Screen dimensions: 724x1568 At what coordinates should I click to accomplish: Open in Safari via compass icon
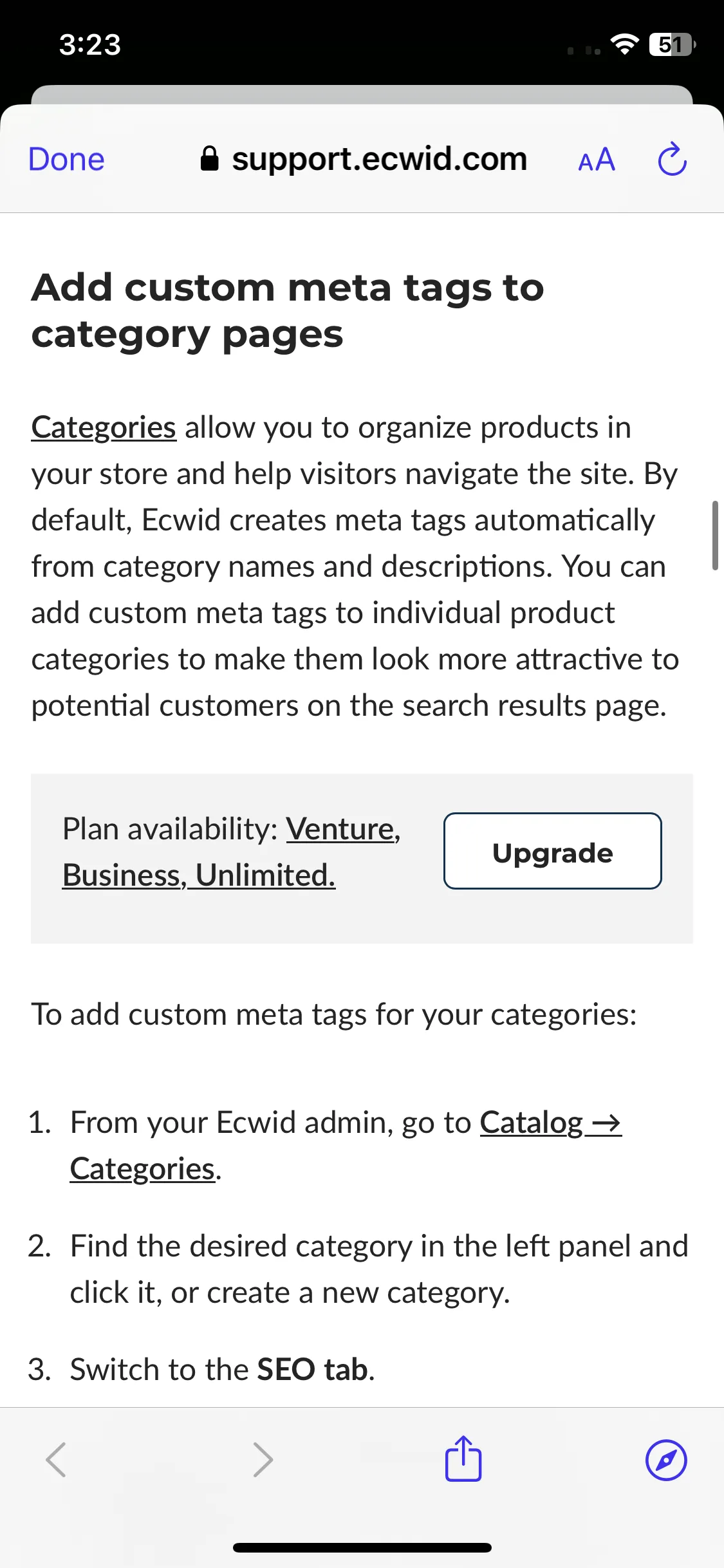tap(666, 1460)
